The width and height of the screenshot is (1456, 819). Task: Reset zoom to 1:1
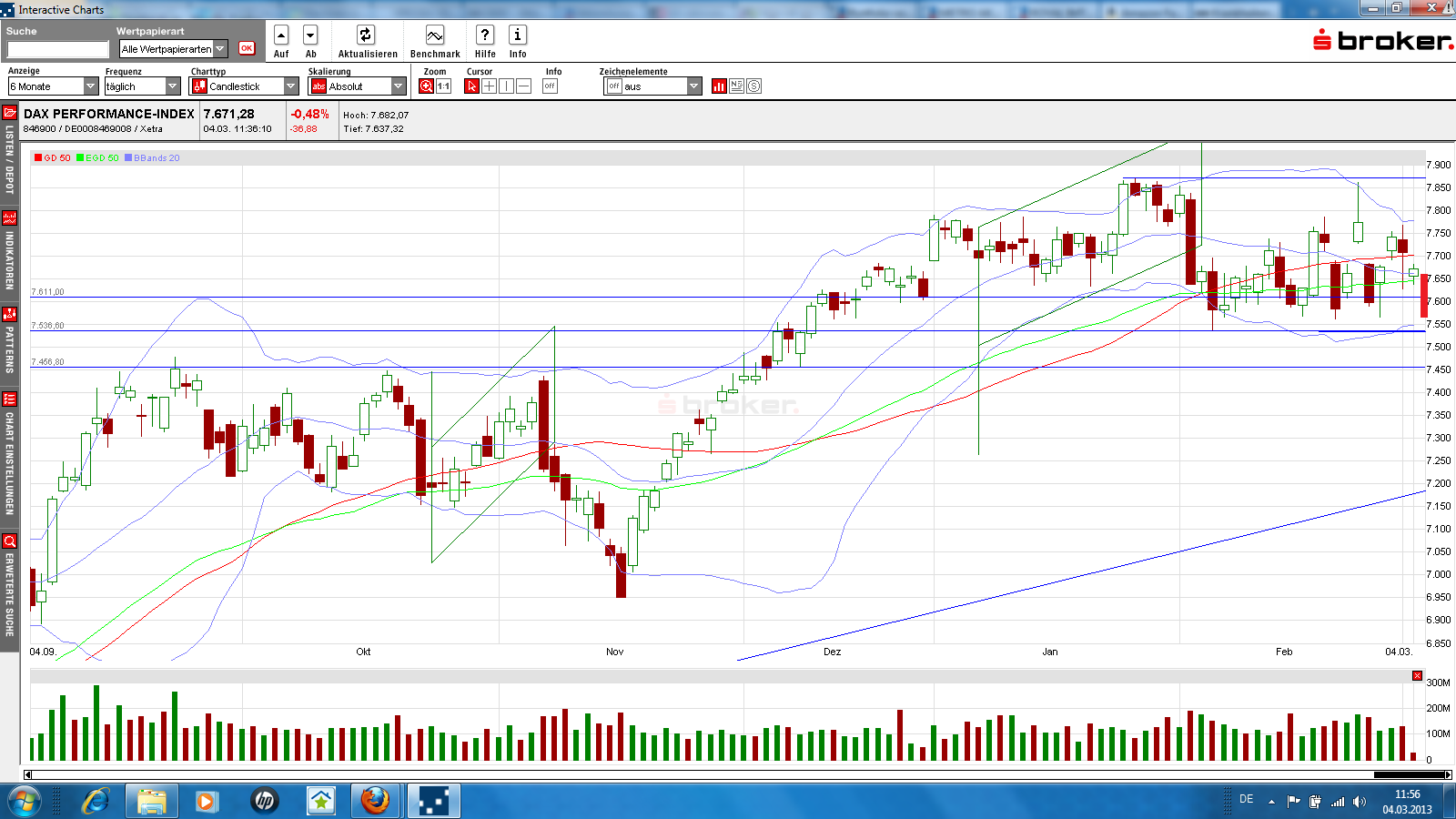[443, 86]
